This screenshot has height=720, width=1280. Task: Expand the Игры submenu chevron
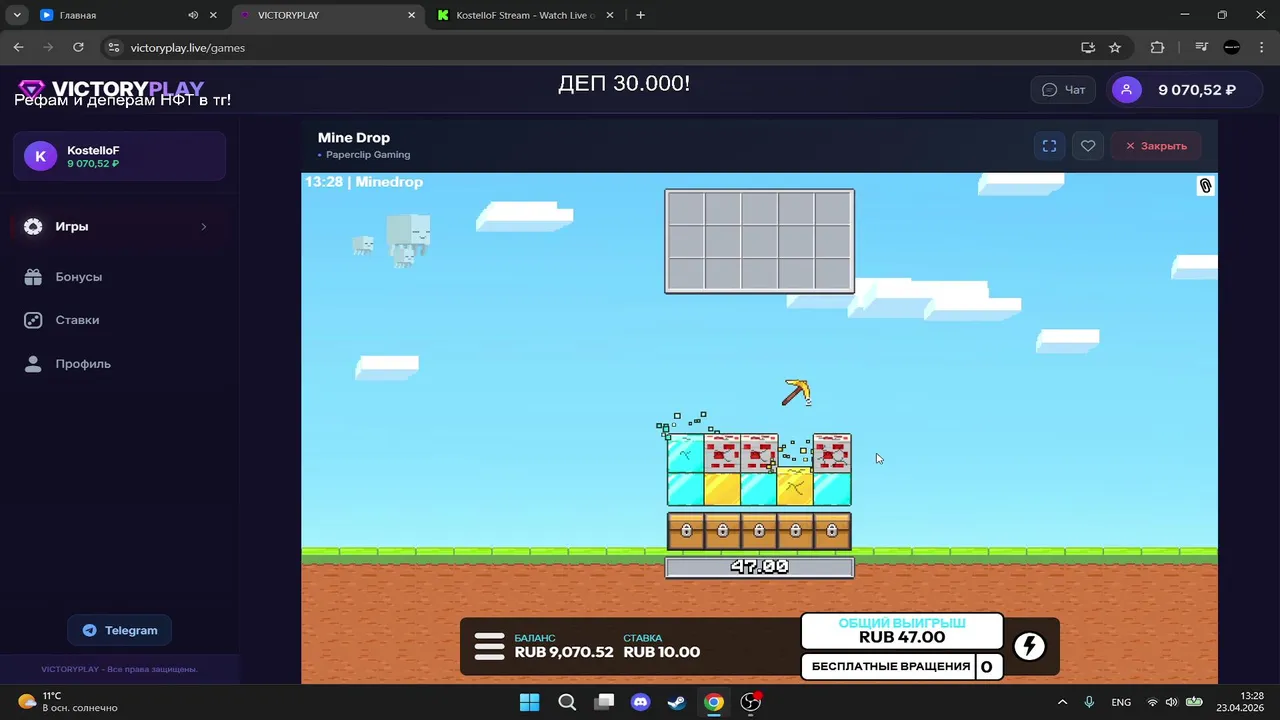coord(204,227)
